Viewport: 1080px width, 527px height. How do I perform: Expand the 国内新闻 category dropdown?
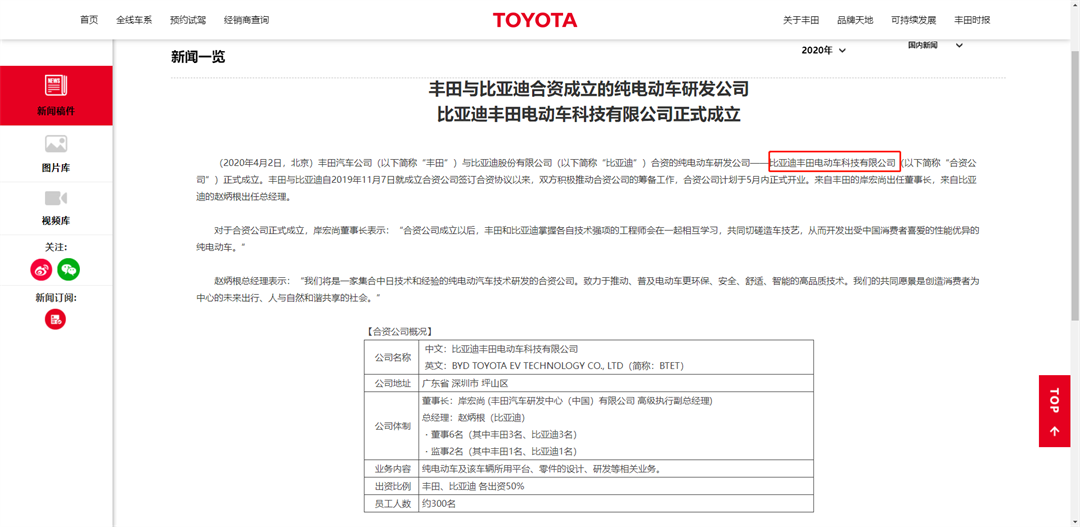coord(935,45)
